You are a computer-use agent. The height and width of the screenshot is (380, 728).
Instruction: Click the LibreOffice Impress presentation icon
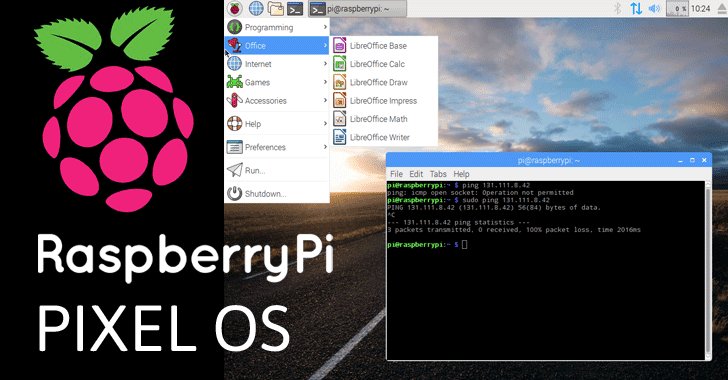click(x=339, y=100)
